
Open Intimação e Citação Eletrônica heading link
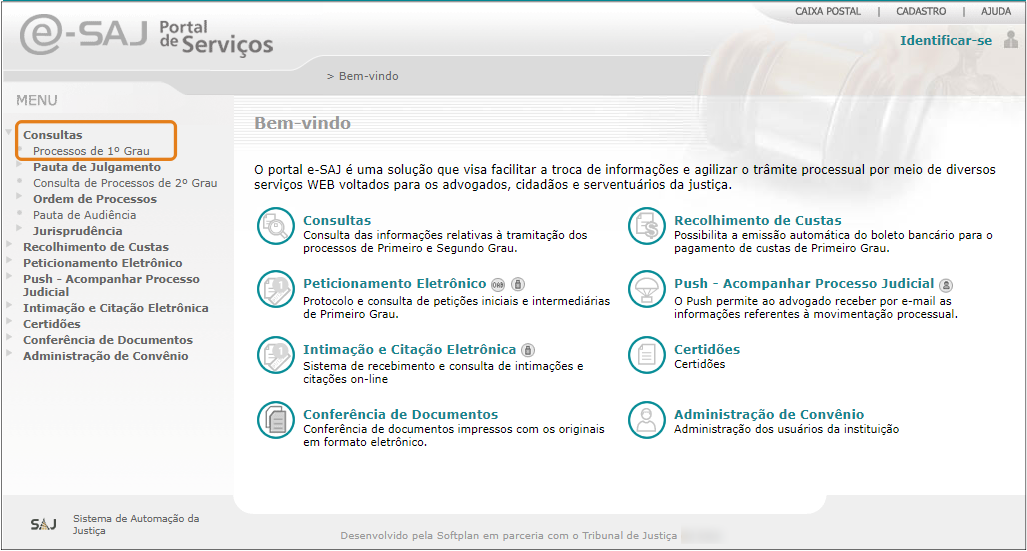(x=409, y=350)
